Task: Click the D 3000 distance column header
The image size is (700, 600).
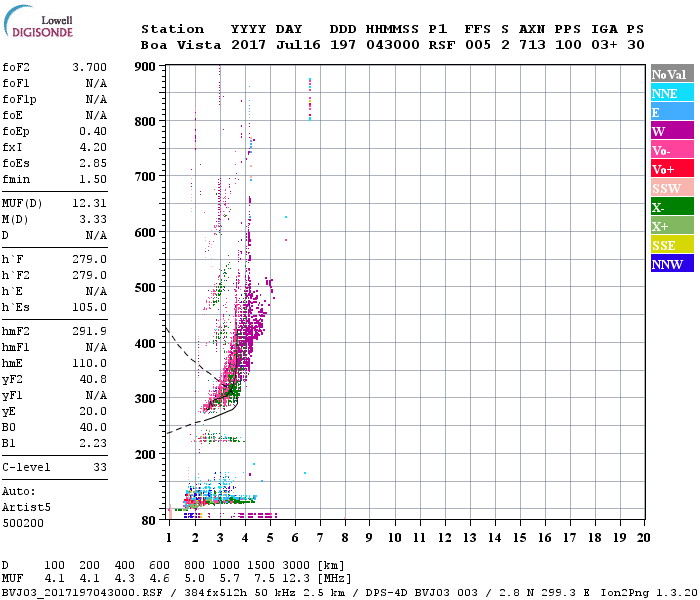Action: (296, 565)
